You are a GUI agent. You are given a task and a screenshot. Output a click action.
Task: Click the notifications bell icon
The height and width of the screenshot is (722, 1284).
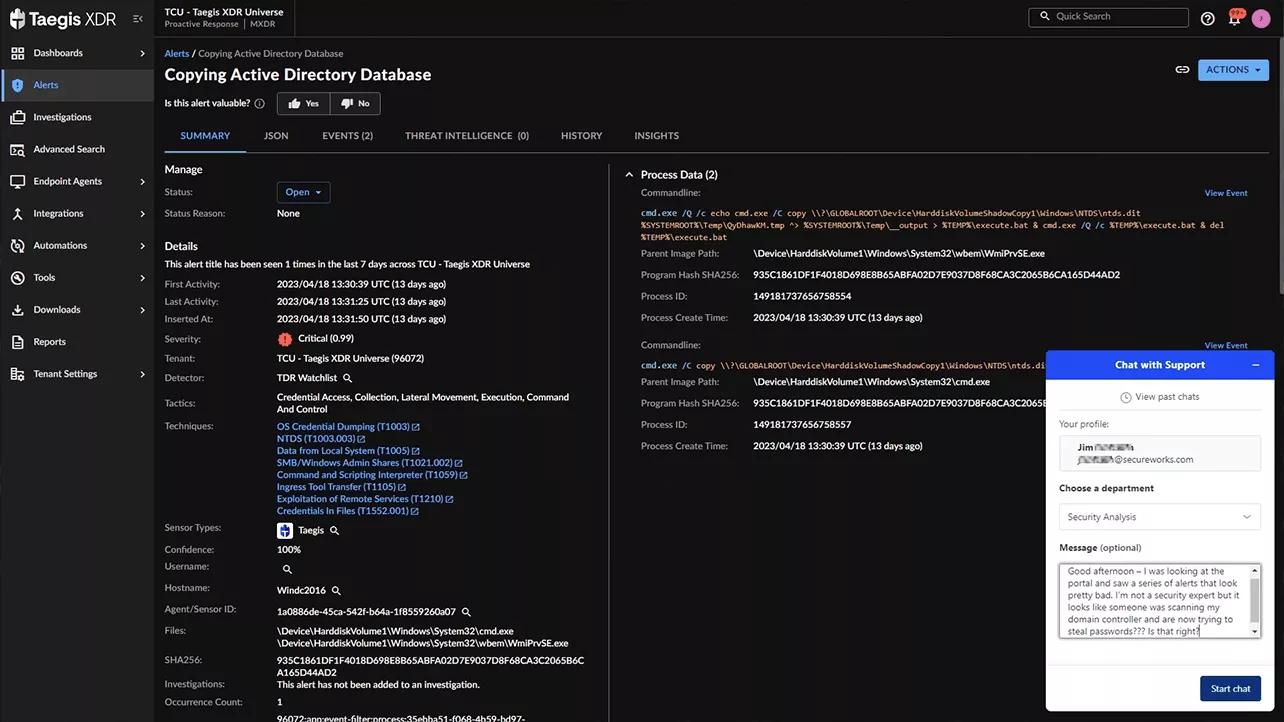(x=1235, y=18)
